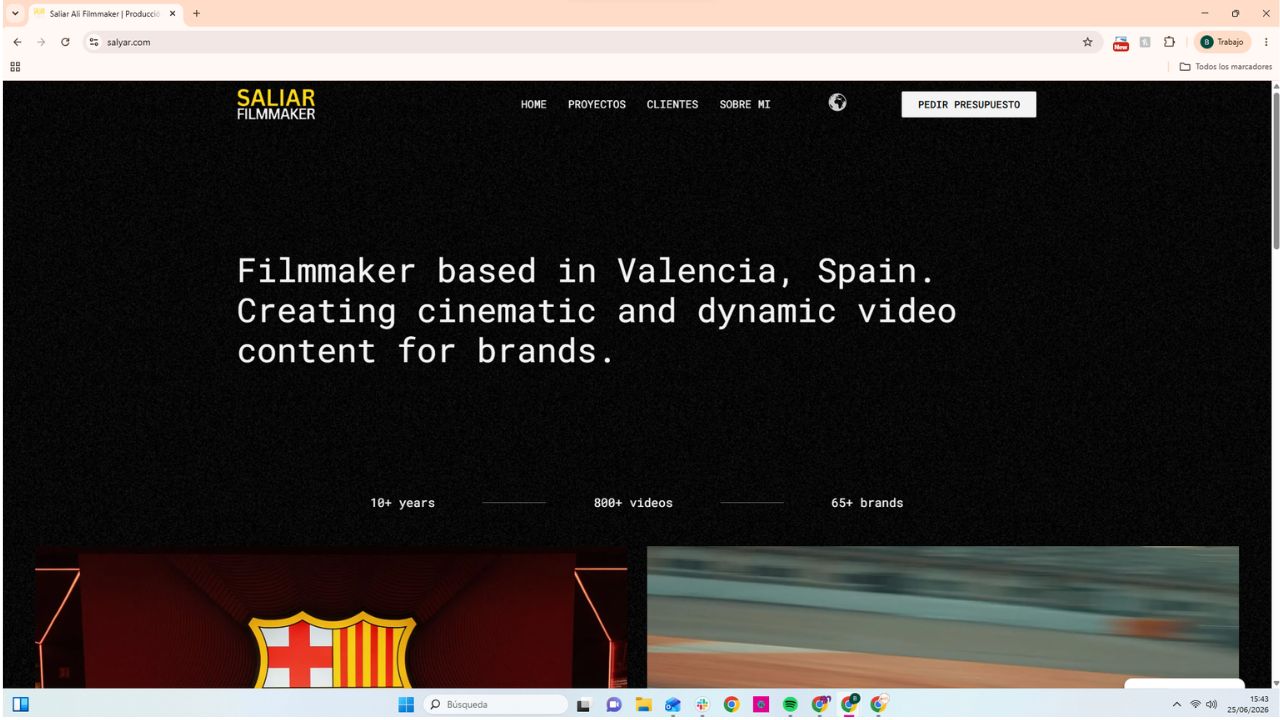
Task: Open the red 'New' extension icon
Action: (1121, 42)
